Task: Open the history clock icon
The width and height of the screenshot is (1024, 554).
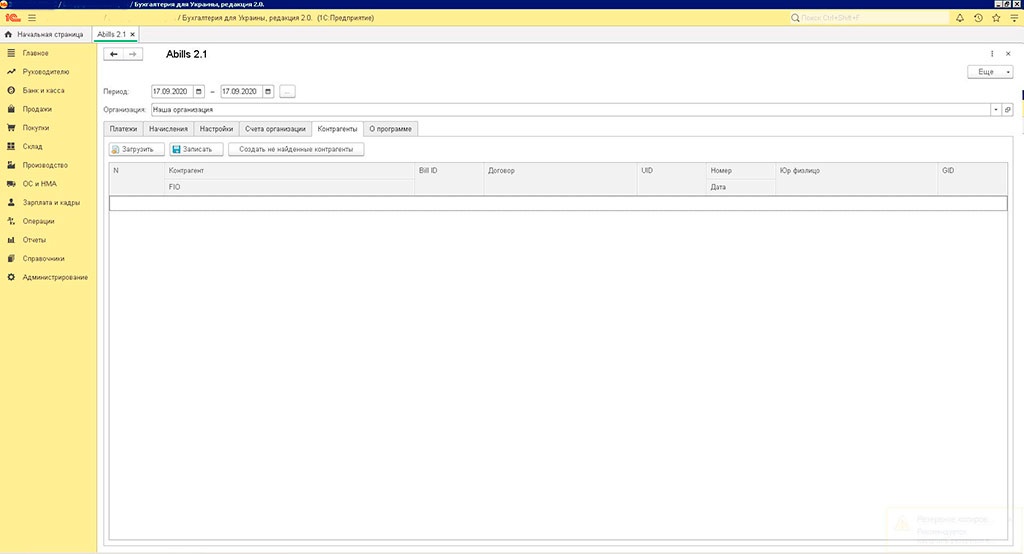Action: tap(978, 18)
